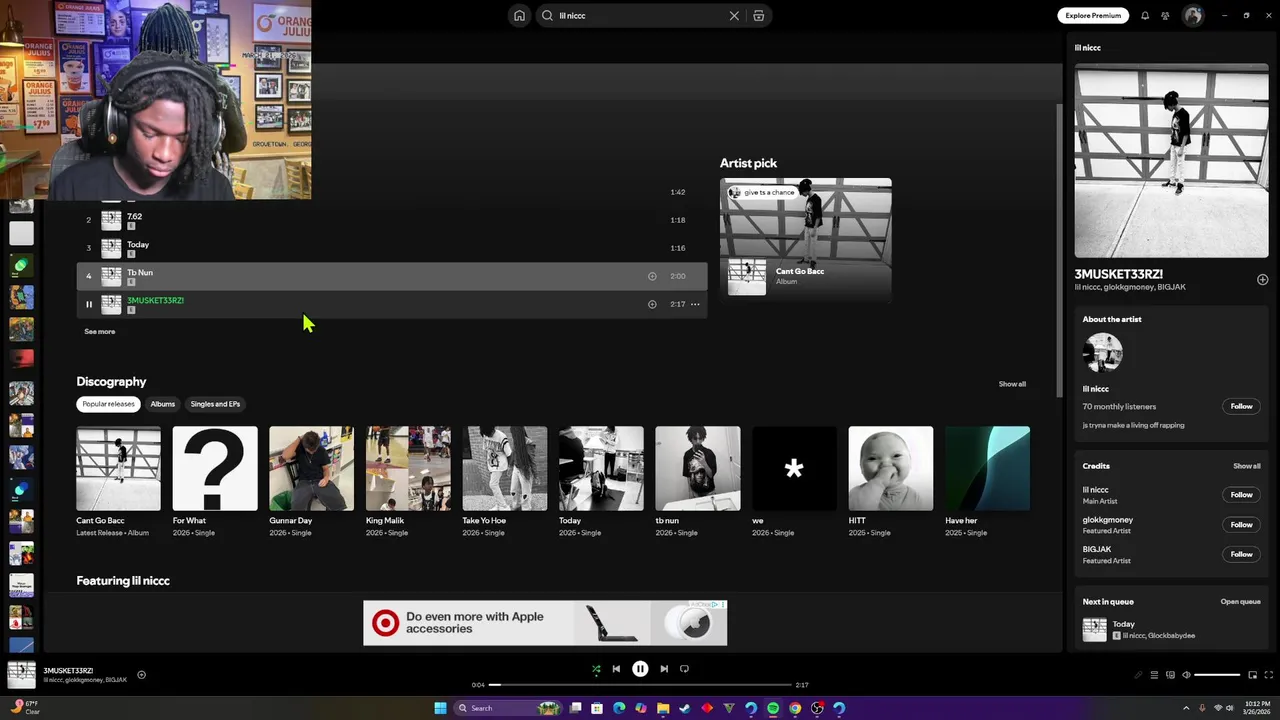
Task: Open queue from Next in queue
Action: click(1240, 602)
